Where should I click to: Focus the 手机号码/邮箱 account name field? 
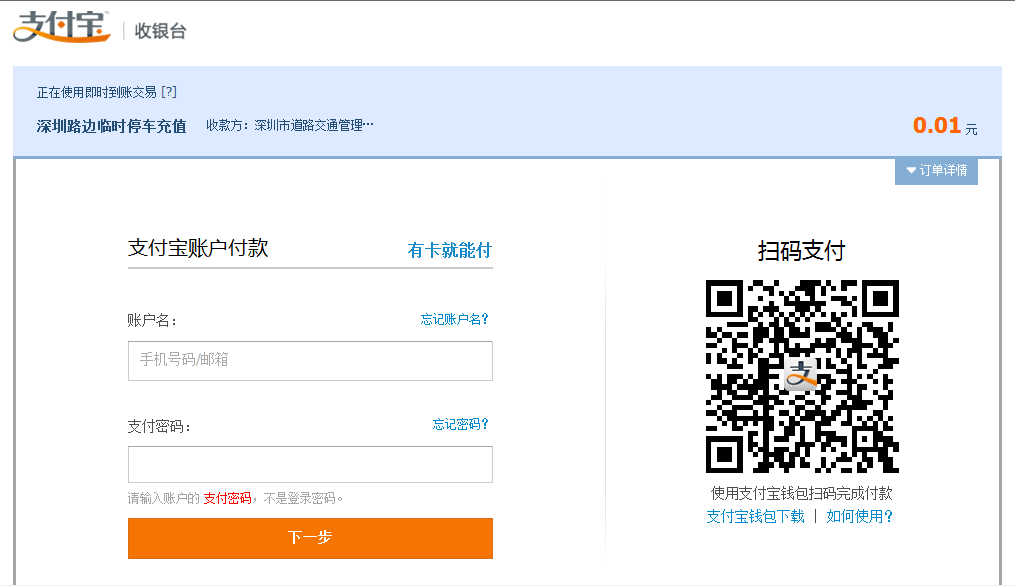pos(310,360)
